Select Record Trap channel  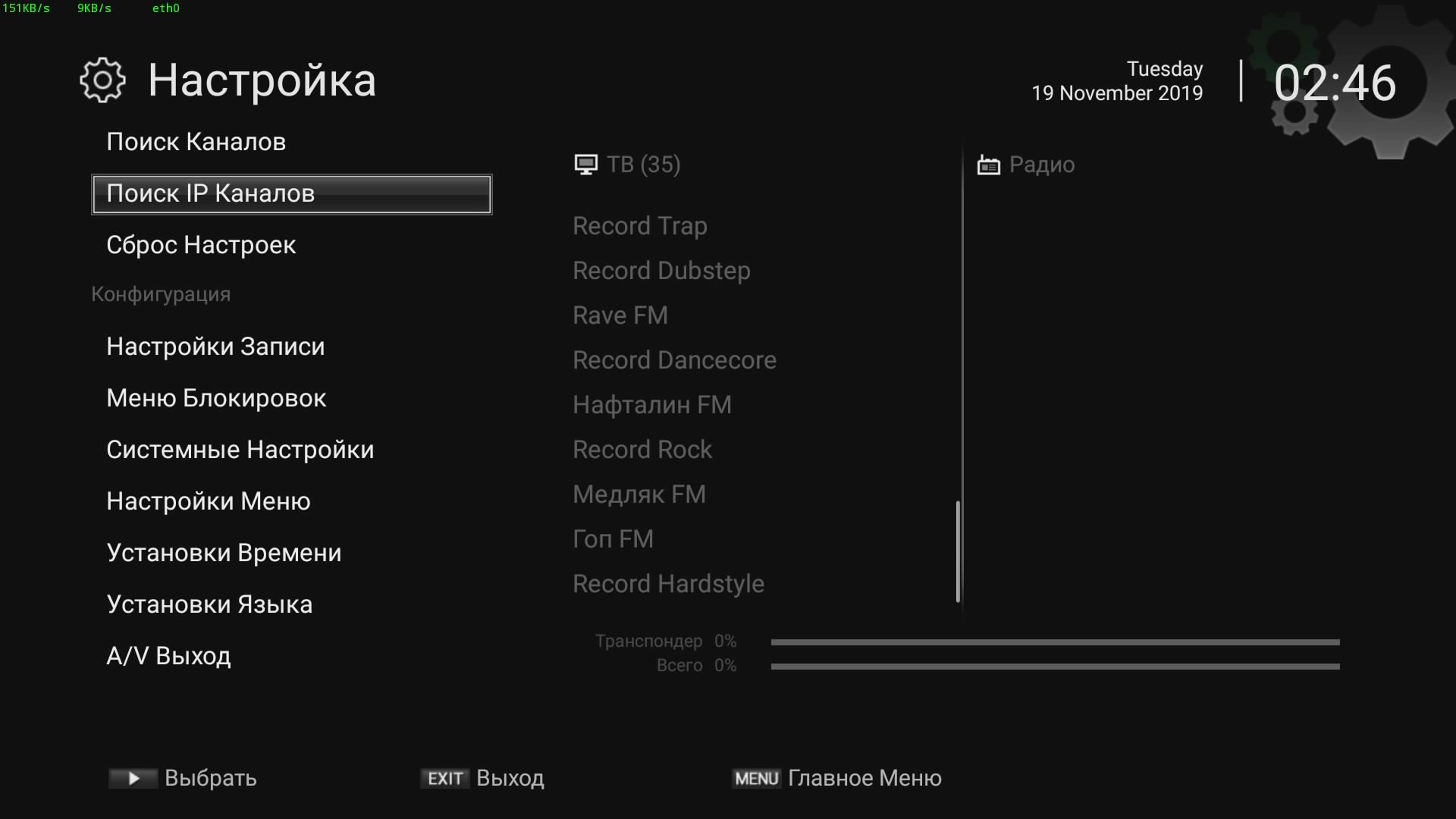click(x=640, y=226)
